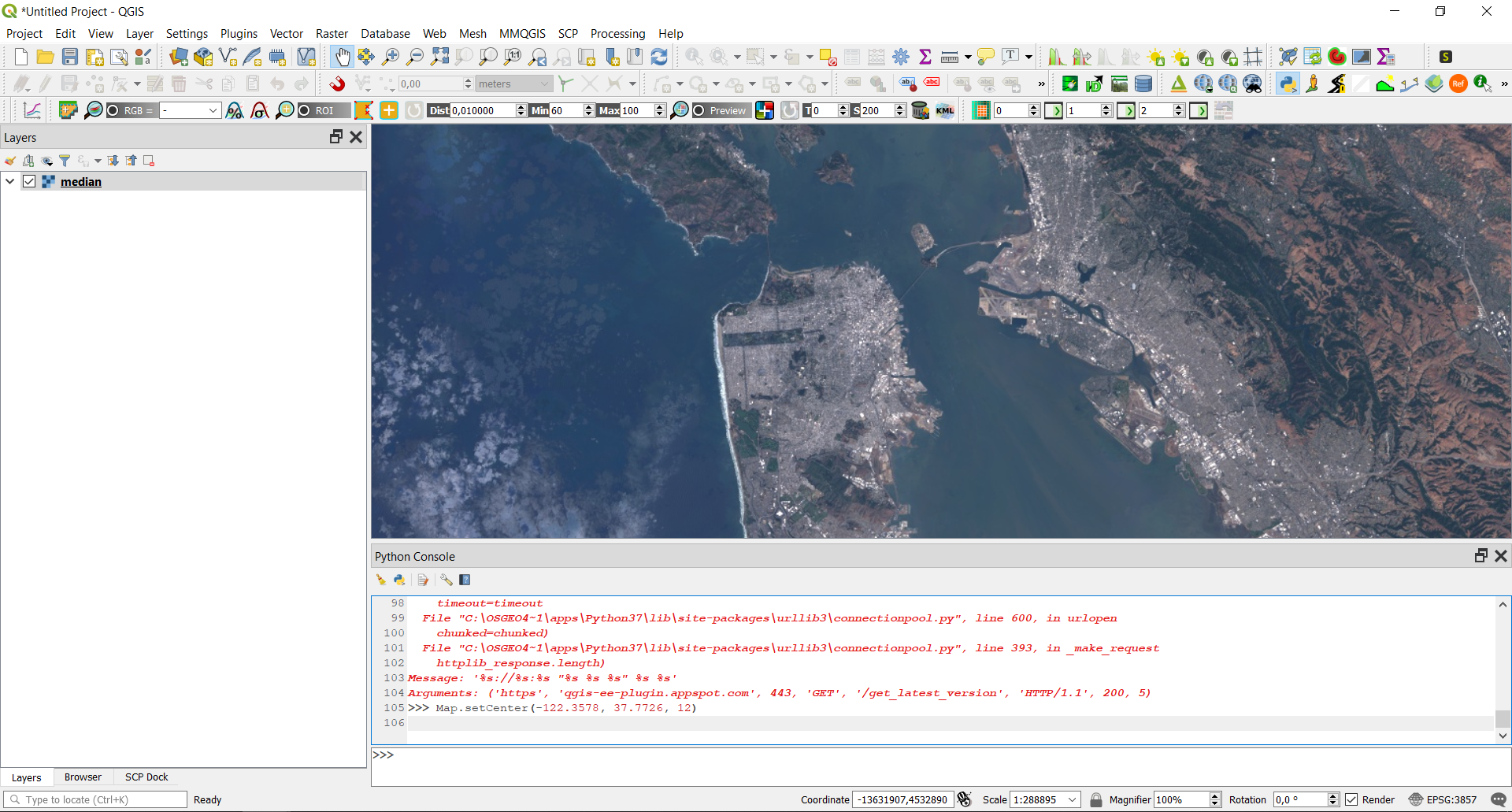
Task: Collapse the median layer tree expander
Action: point(10,181)
